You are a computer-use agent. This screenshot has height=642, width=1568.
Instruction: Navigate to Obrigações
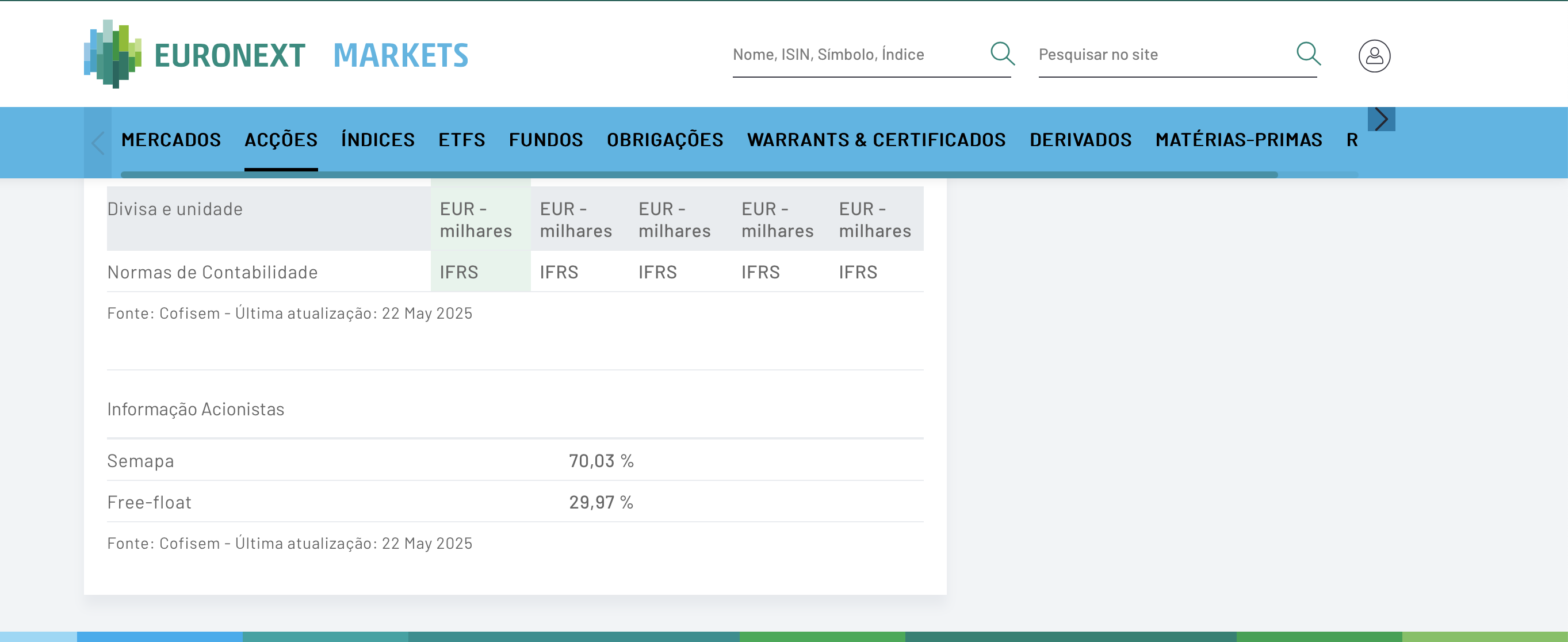click(x=665, y=139)
